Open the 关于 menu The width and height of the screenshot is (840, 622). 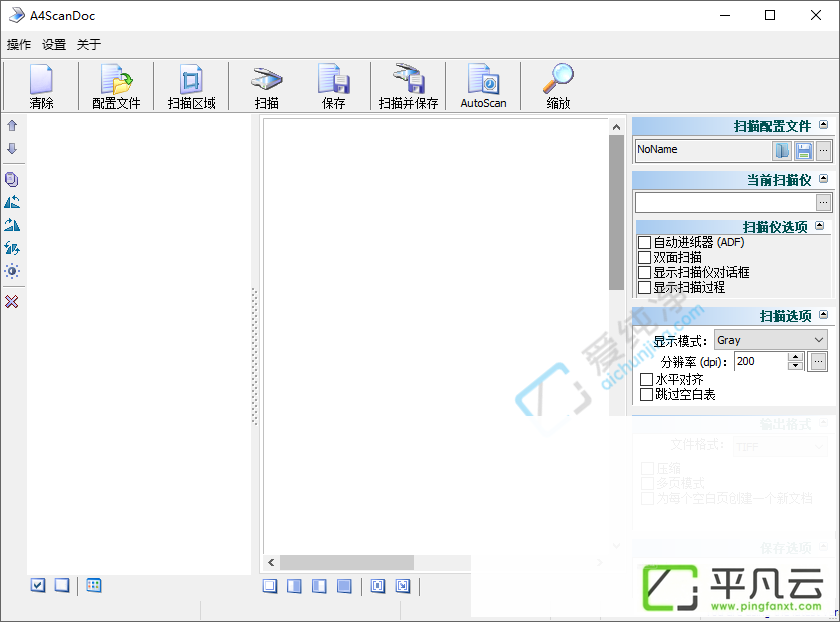point(89,44)
